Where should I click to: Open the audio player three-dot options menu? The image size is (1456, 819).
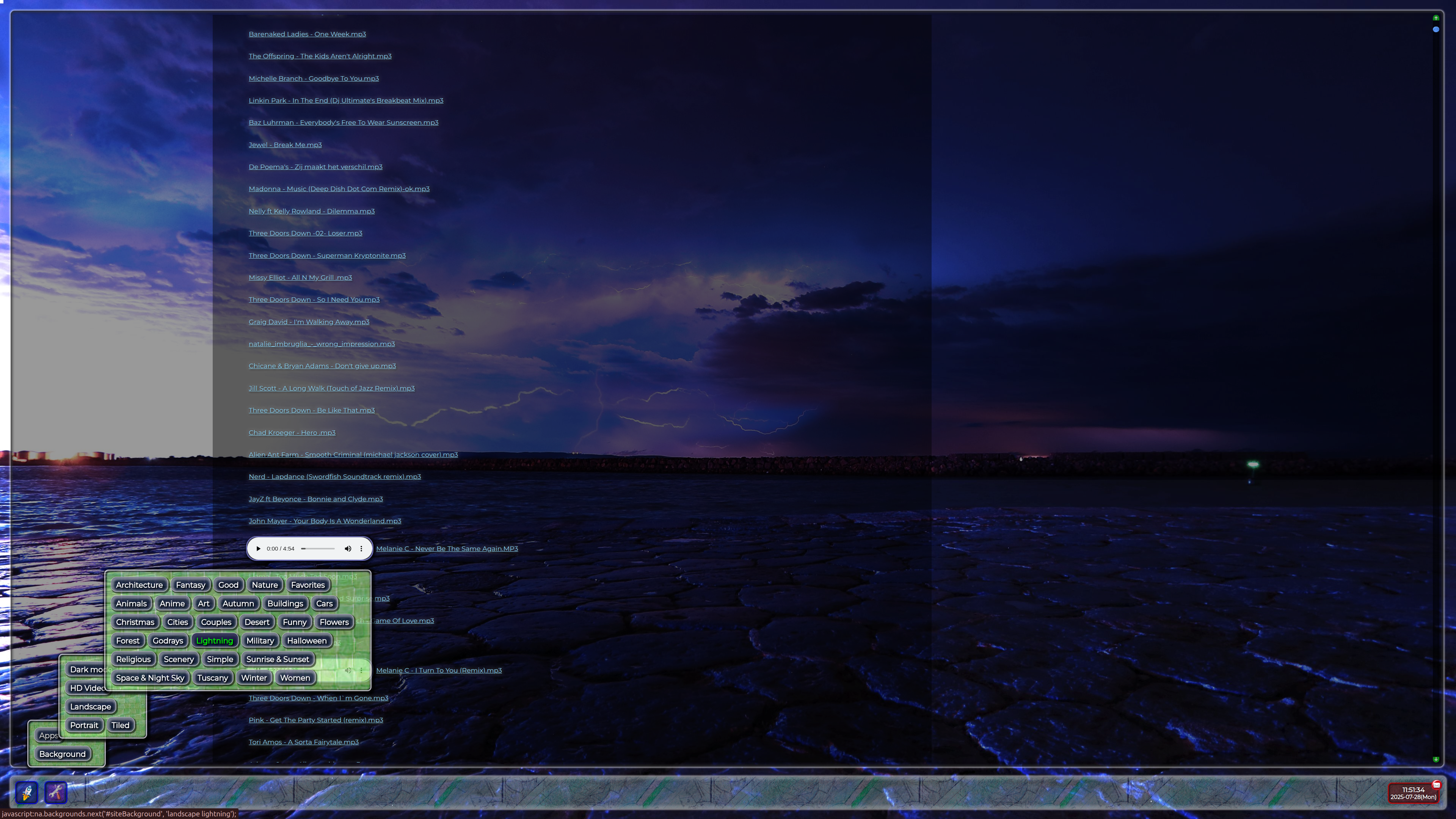pyautogui.click(x=361, y=549)
